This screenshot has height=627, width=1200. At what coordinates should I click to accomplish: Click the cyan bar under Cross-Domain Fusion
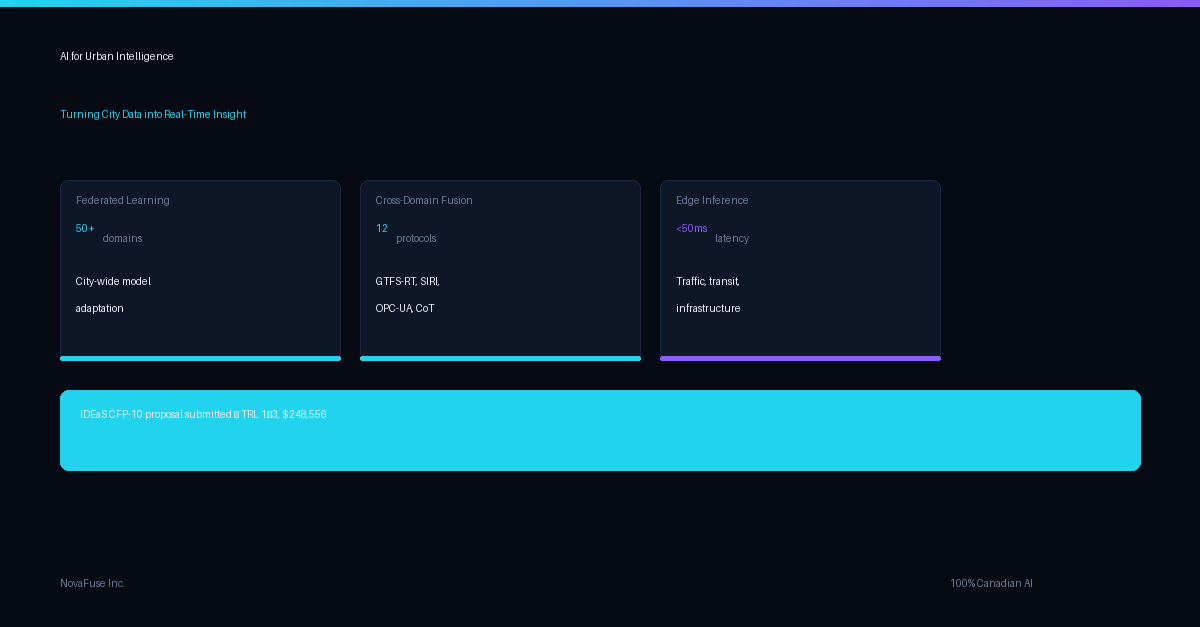pos(500,358)
